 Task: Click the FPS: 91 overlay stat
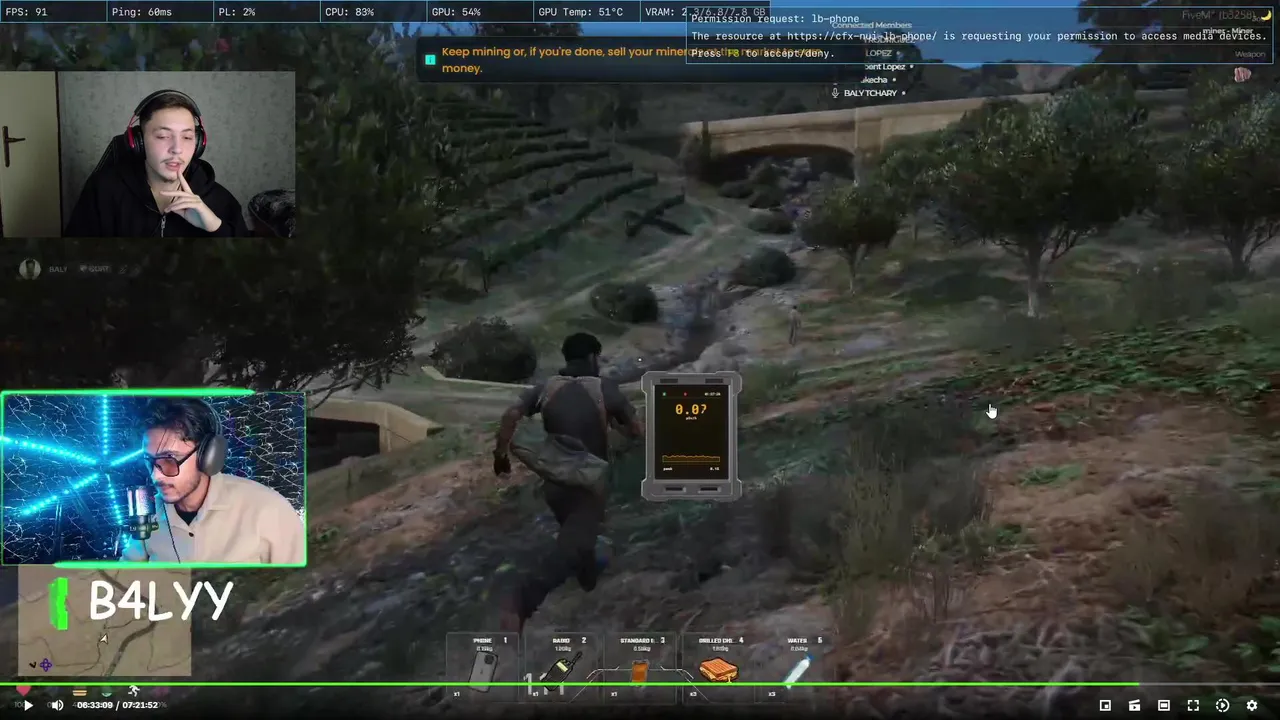tap(26, 12)
